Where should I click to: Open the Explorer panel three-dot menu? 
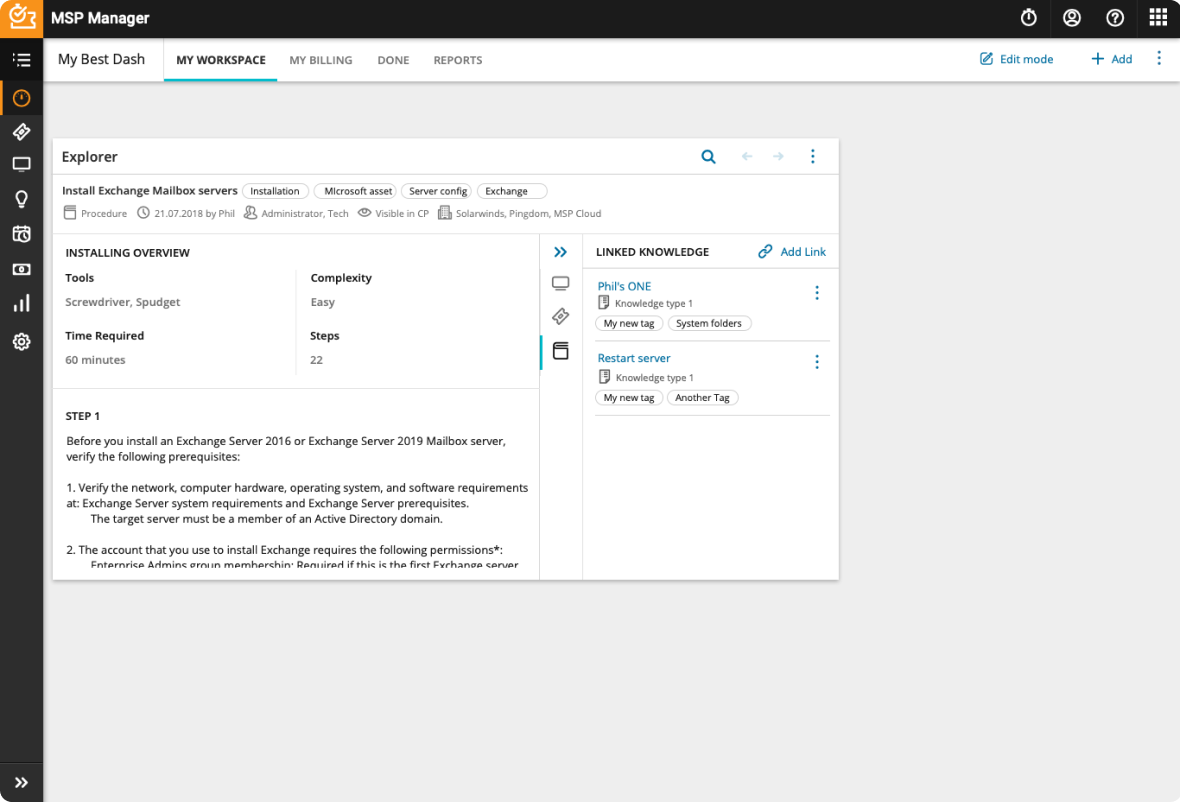click(x=813, y=156)
